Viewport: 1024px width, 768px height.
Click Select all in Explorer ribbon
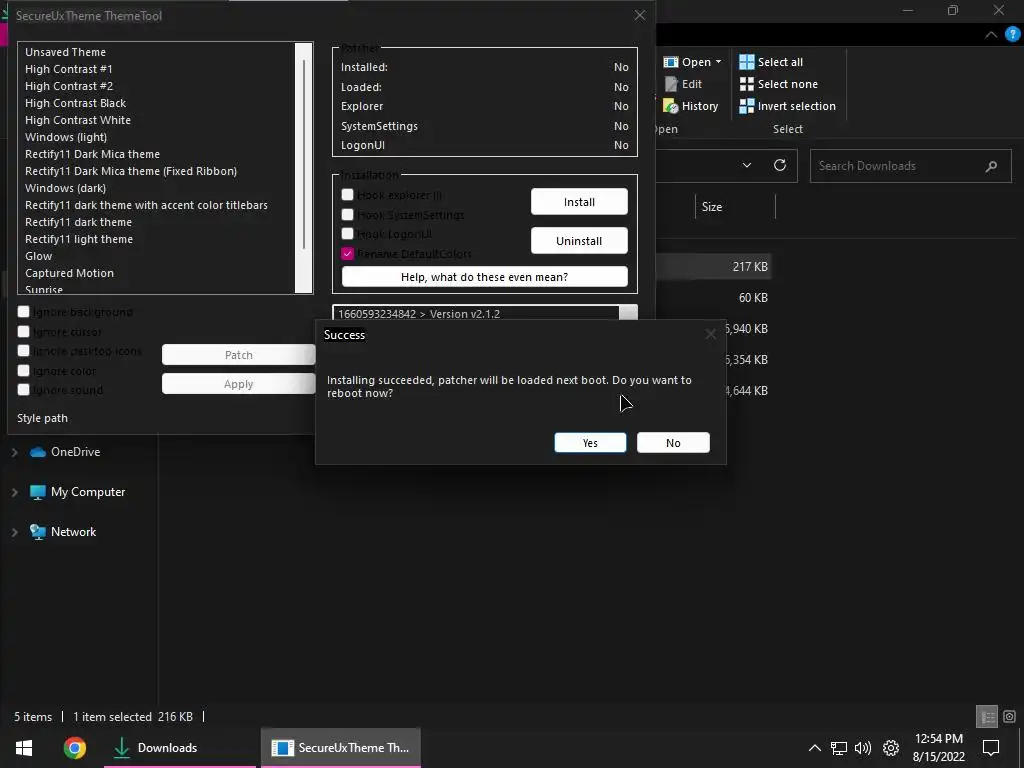(x=771, y=62)
